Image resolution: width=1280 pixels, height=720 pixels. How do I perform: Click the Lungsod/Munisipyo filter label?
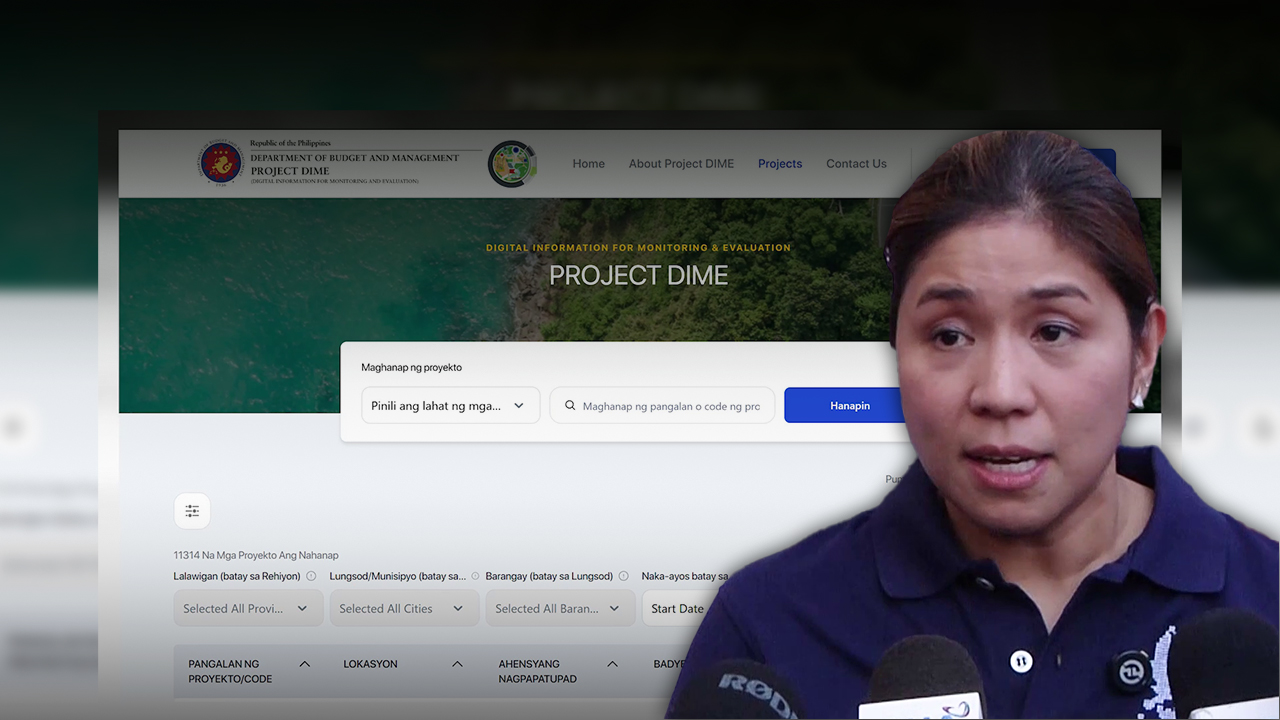(397, 576)
